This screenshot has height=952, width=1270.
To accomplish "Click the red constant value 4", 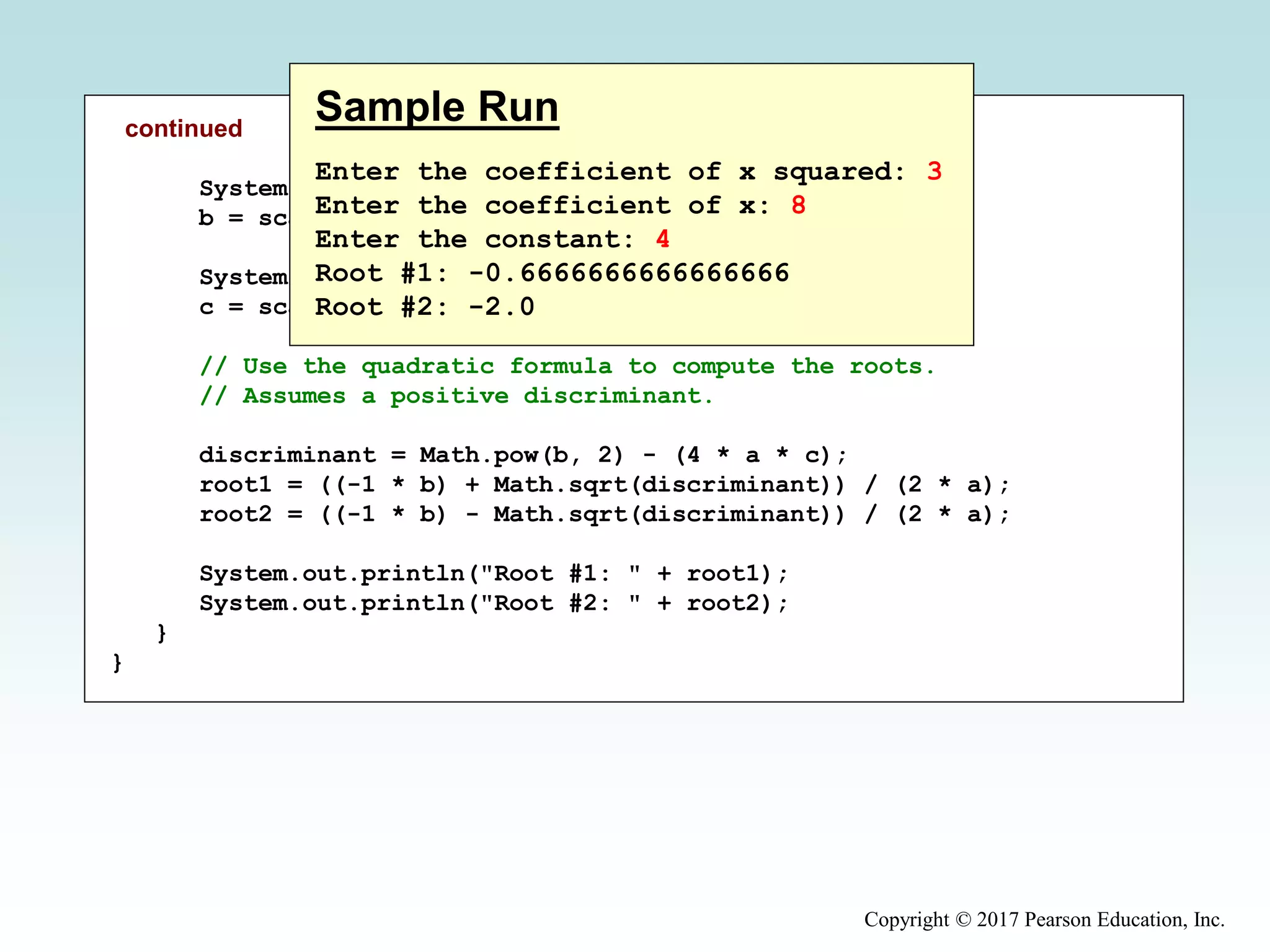I will pyautogui.click(x=662, y=240).
